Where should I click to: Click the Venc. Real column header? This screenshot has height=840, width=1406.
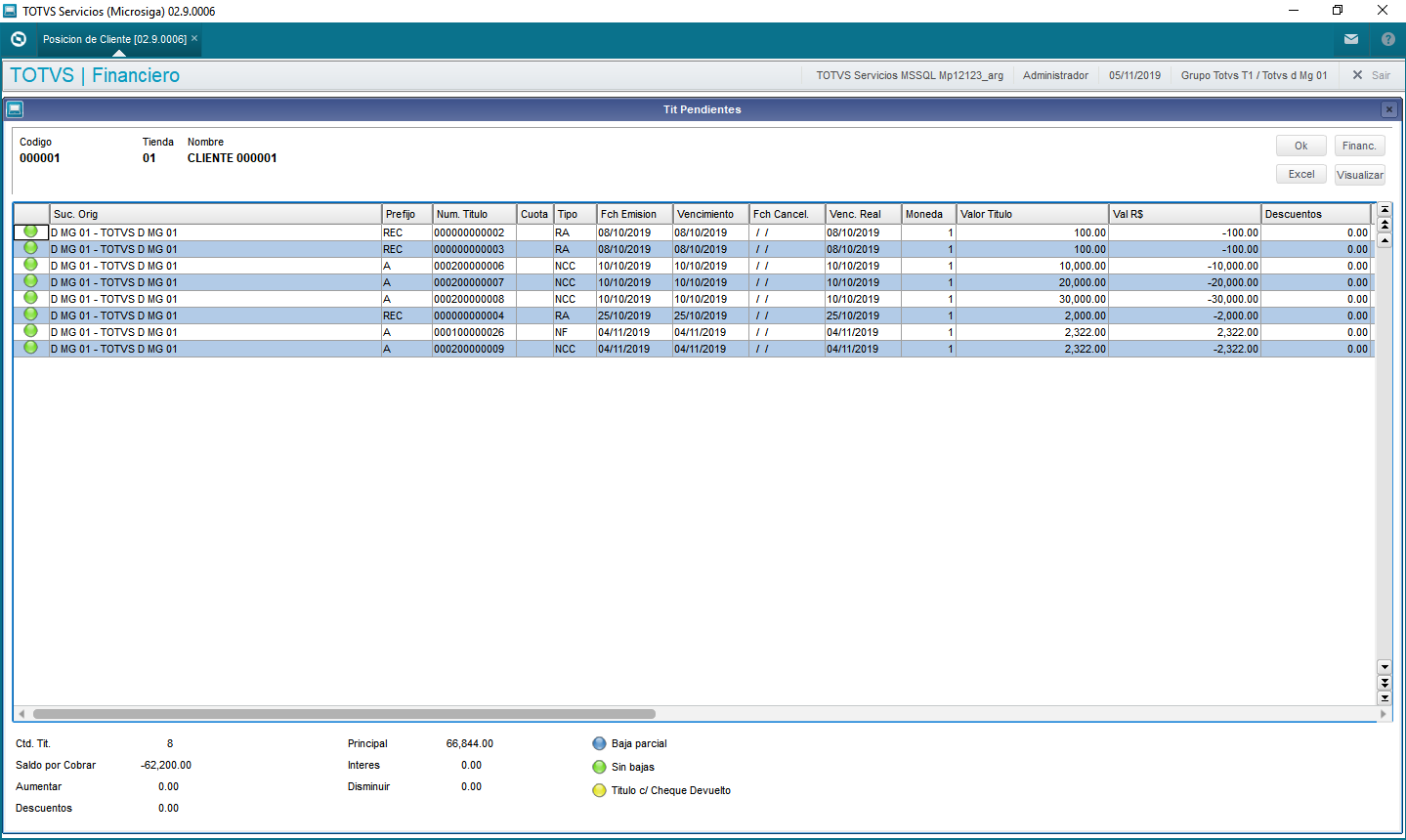(863, 214)
